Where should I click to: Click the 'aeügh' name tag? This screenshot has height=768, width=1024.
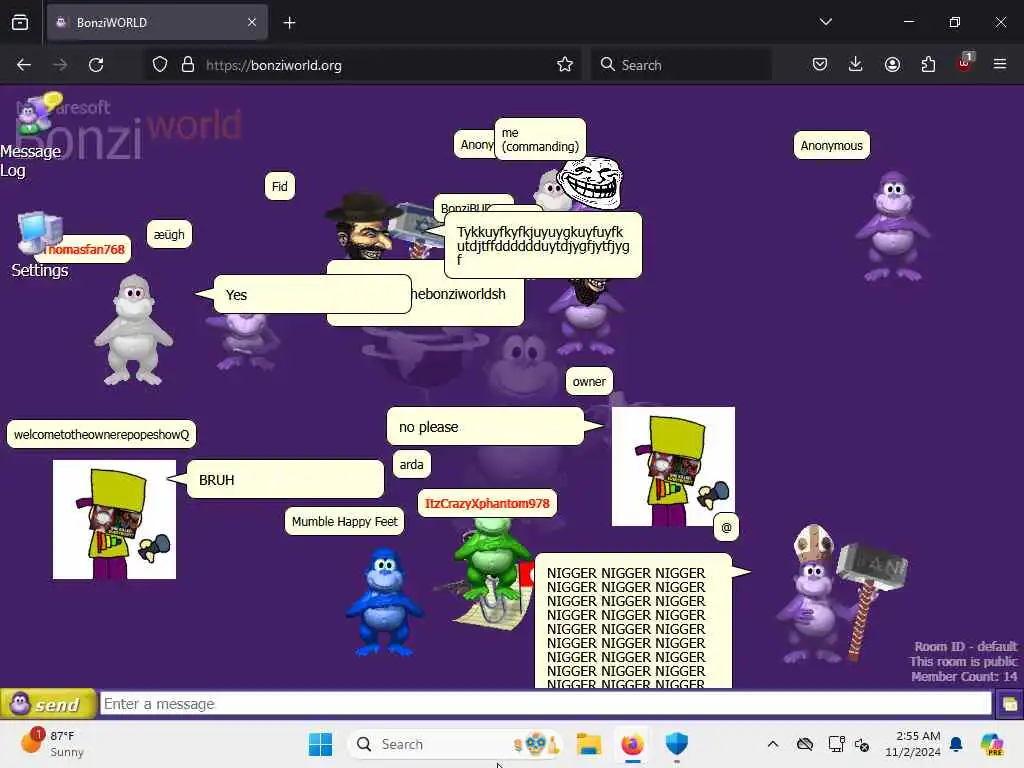click(169, 234)
